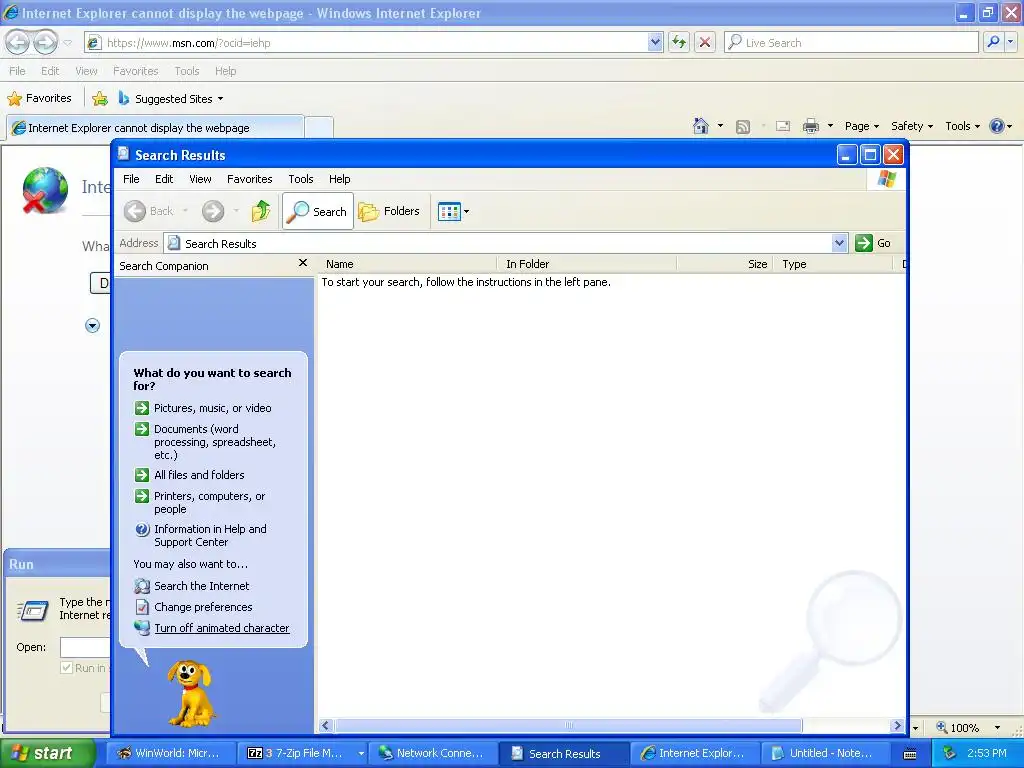The height and width of the screenshot is (768, 1024).
Task: Close the Search Companion pane
Action: pyautogui.click(x=302, y=263)
